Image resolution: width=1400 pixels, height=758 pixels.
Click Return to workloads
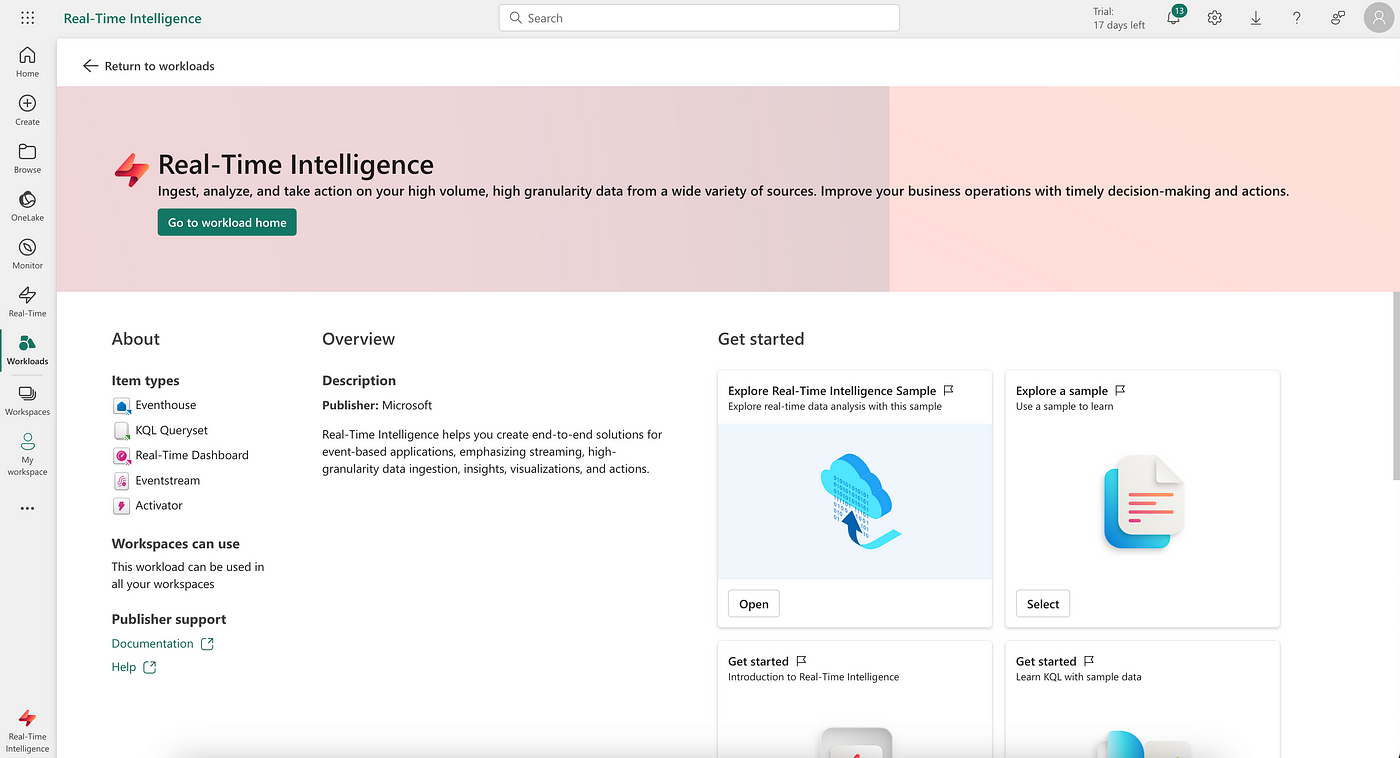tap(149, 66)
